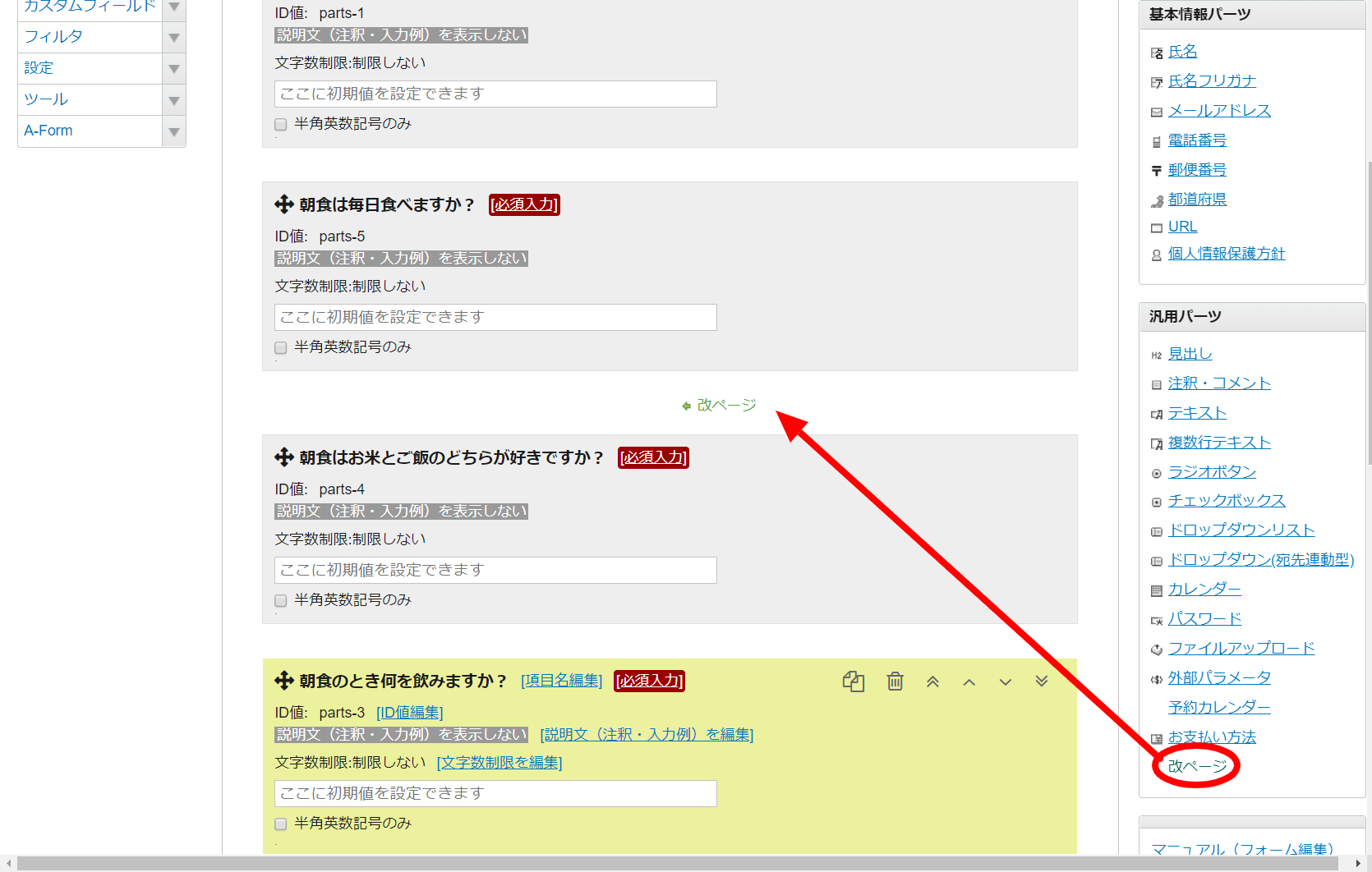Delete the parts-3 block with the trash icon

coord(895,682)
